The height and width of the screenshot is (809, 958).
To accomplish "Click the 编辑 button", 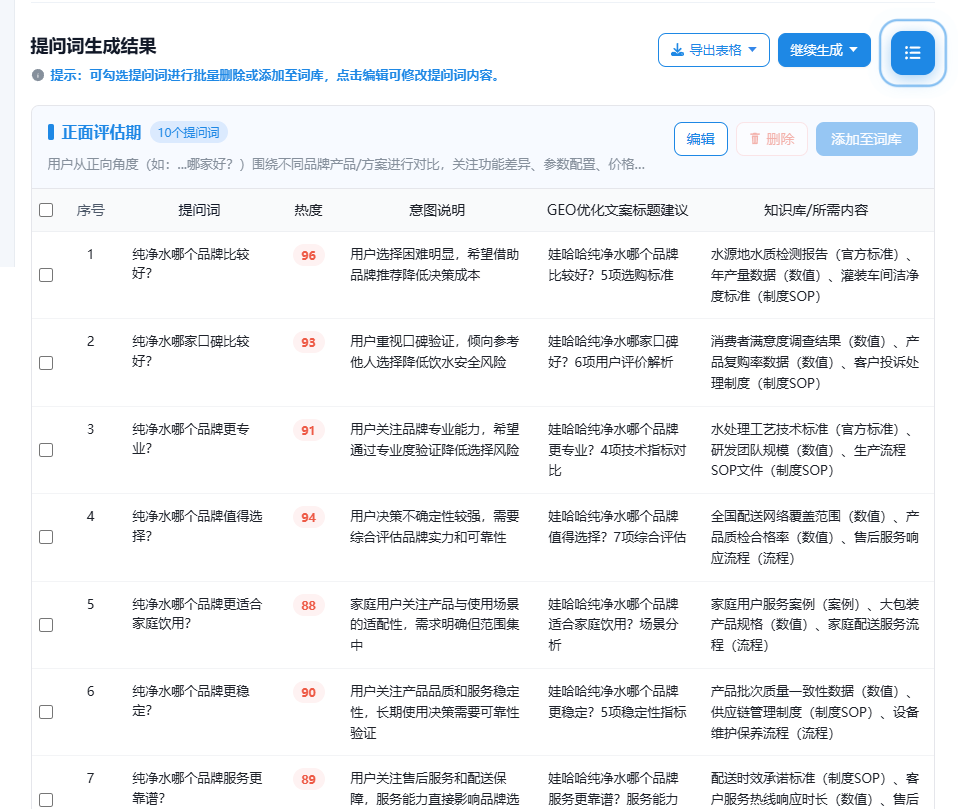I will pyautogui.click(x=701, y=139).
